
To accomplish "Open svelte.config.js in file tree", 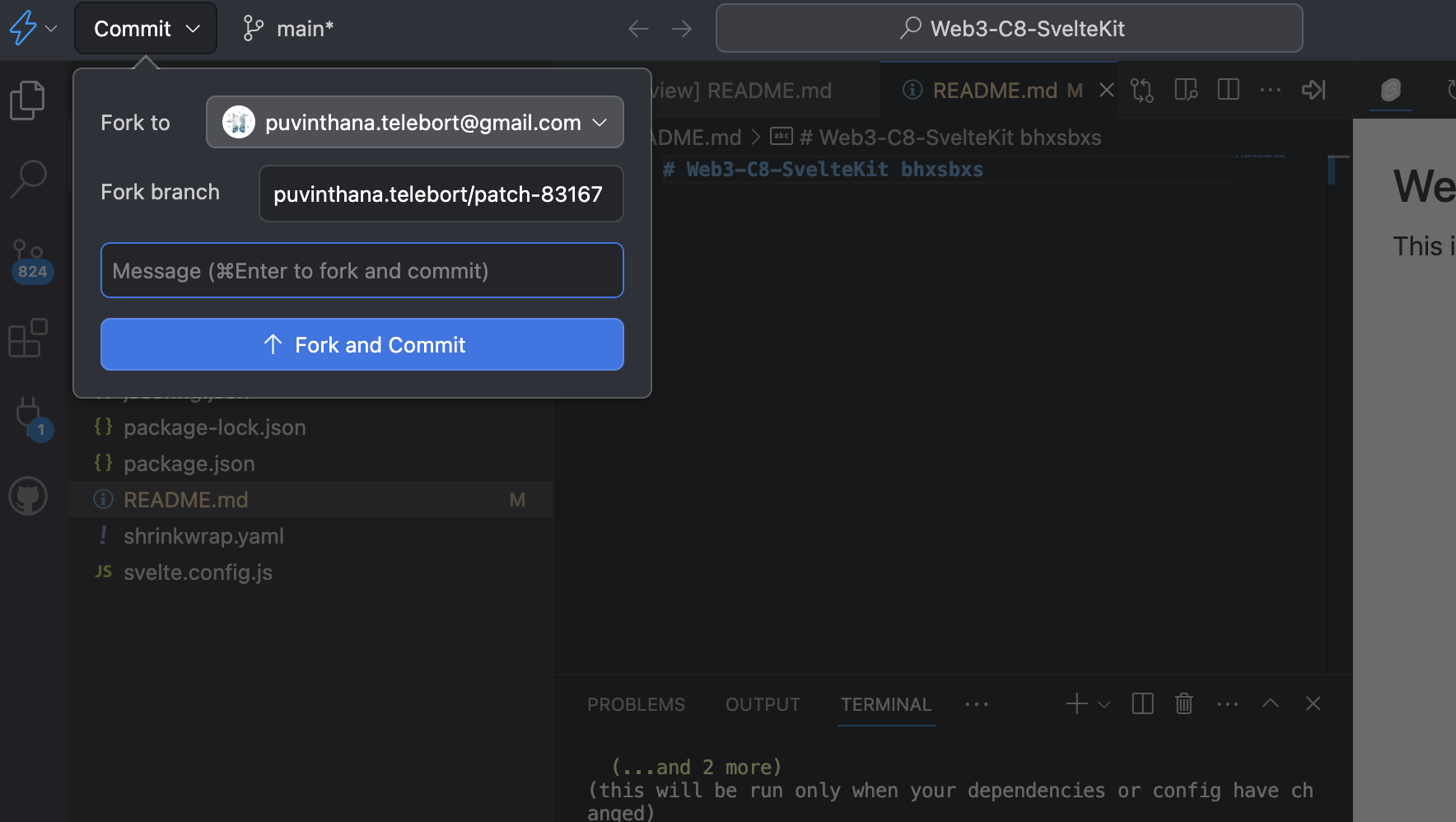I will pyautogui.click(x=198, y=572).
